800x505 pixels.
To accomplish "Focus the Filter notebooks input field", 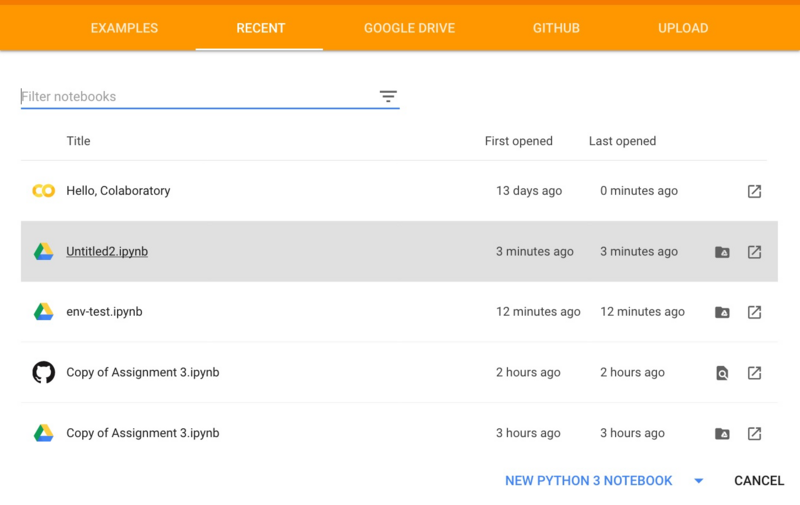I will [195, 97].
